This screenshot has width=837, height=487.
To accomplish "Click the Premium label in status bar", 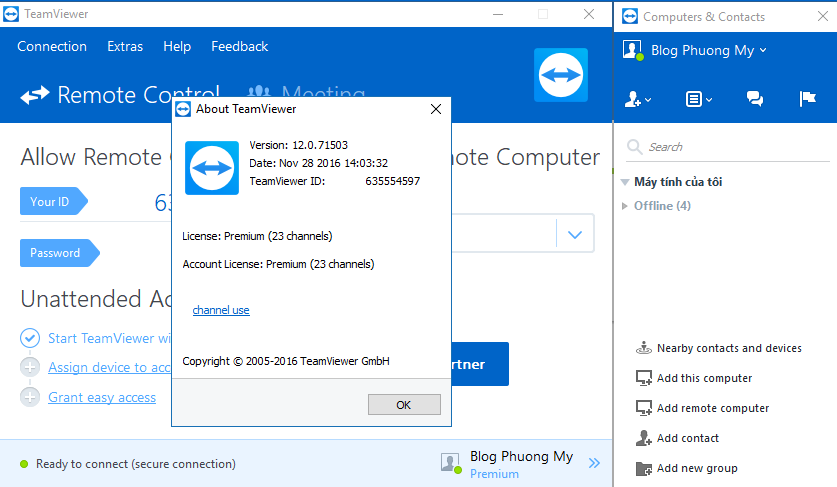I will coord(494,474).
